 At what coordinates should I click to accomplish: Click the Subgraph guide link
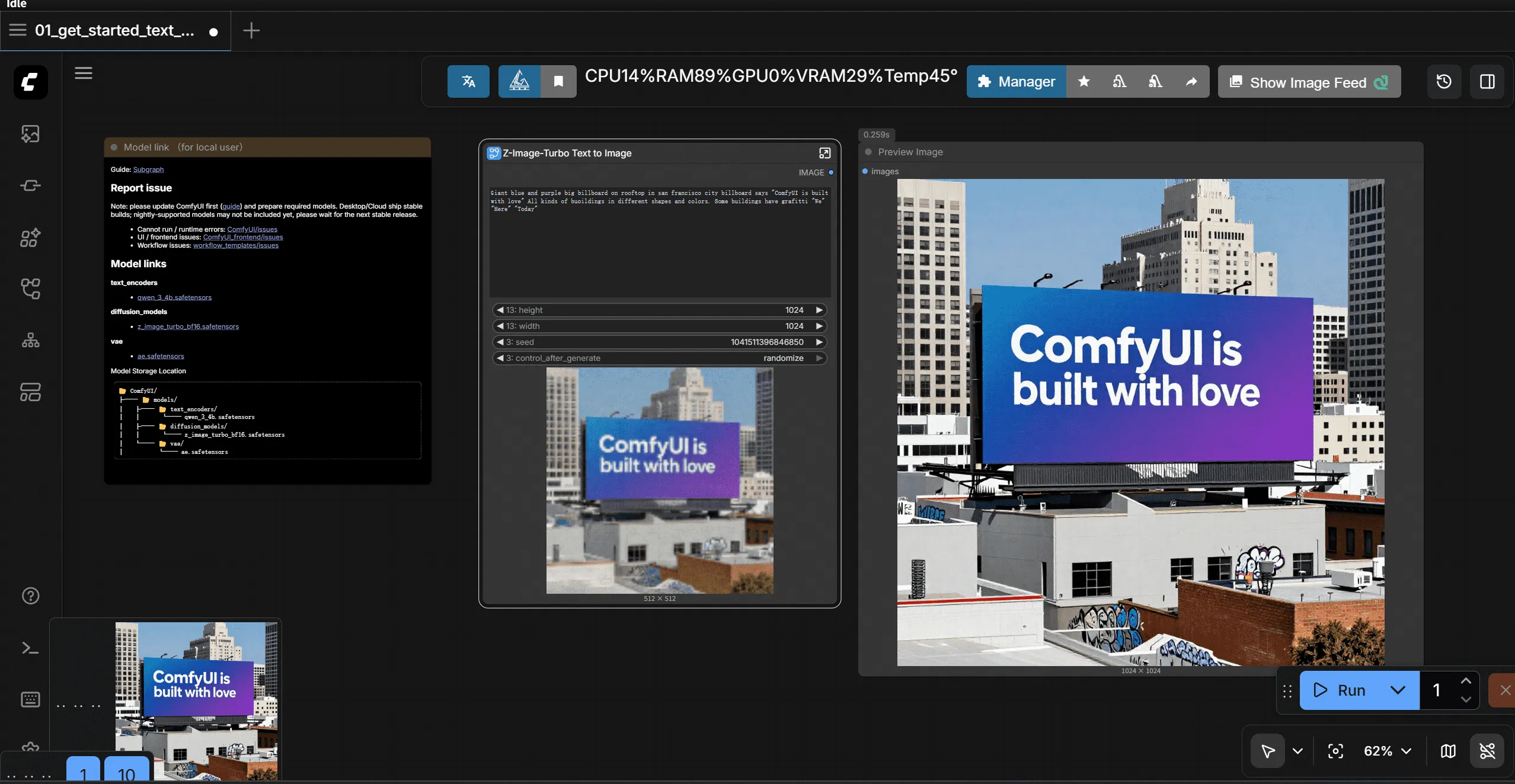(147, 169)
